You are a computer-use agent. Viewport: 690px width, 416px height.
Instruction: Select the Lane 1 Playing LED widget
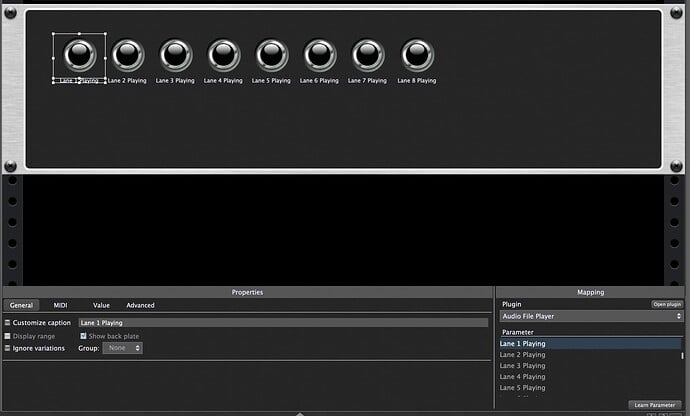point(79,54)
